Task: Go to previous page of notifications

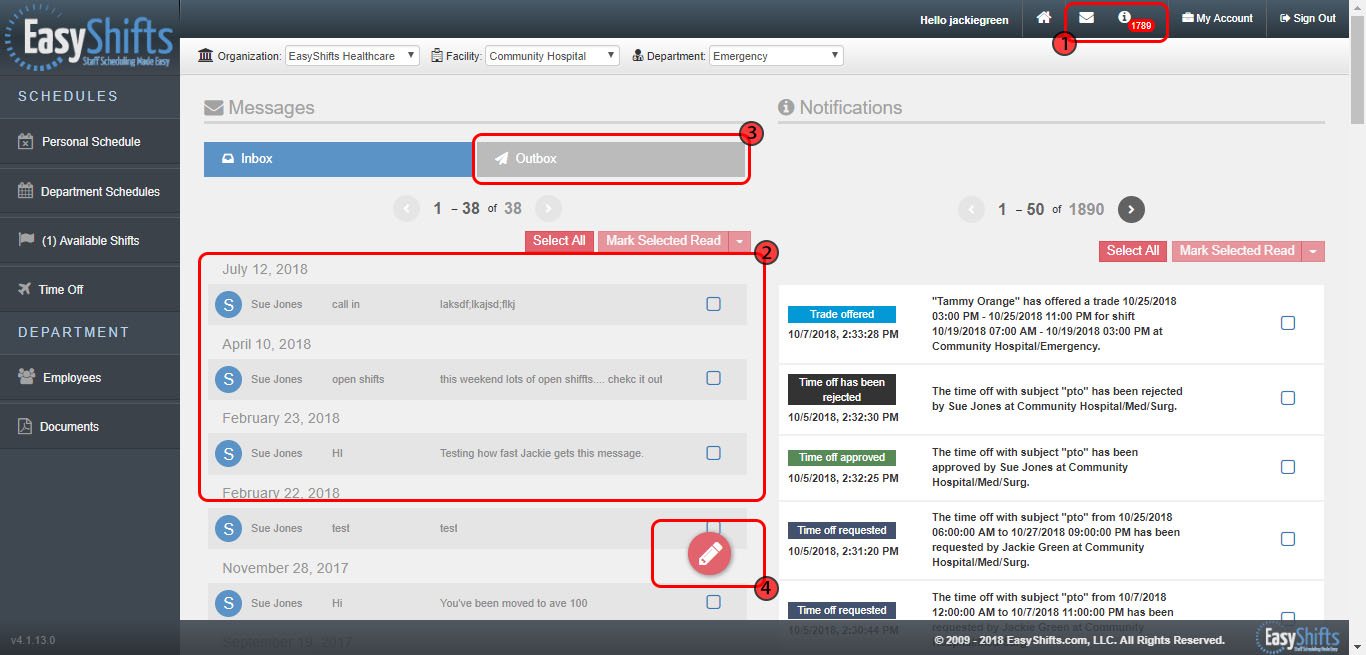Action: 971,209
